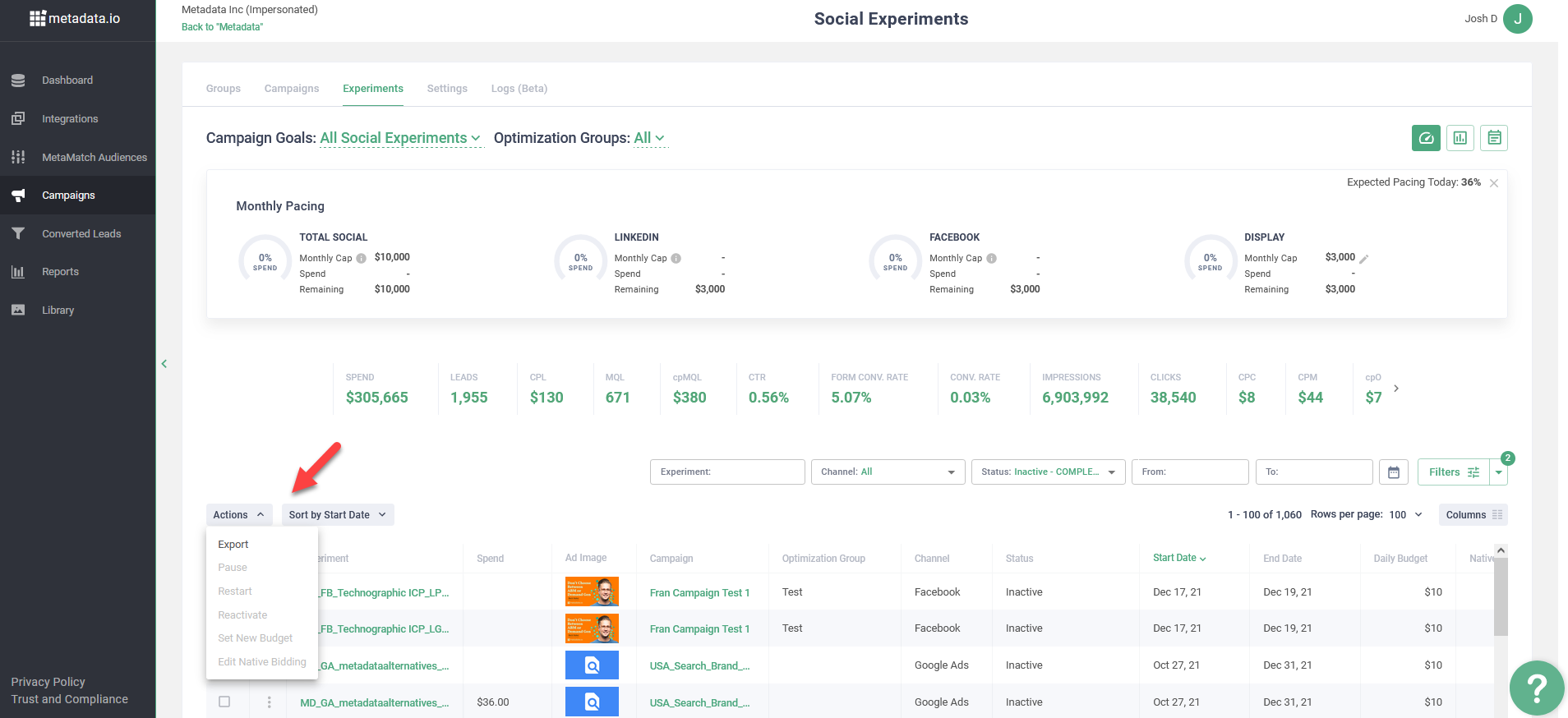Open row options for MD_GA_metadataalternatives experiment
The width and height of the screenshot is (1568, 718).
[269, 702]
